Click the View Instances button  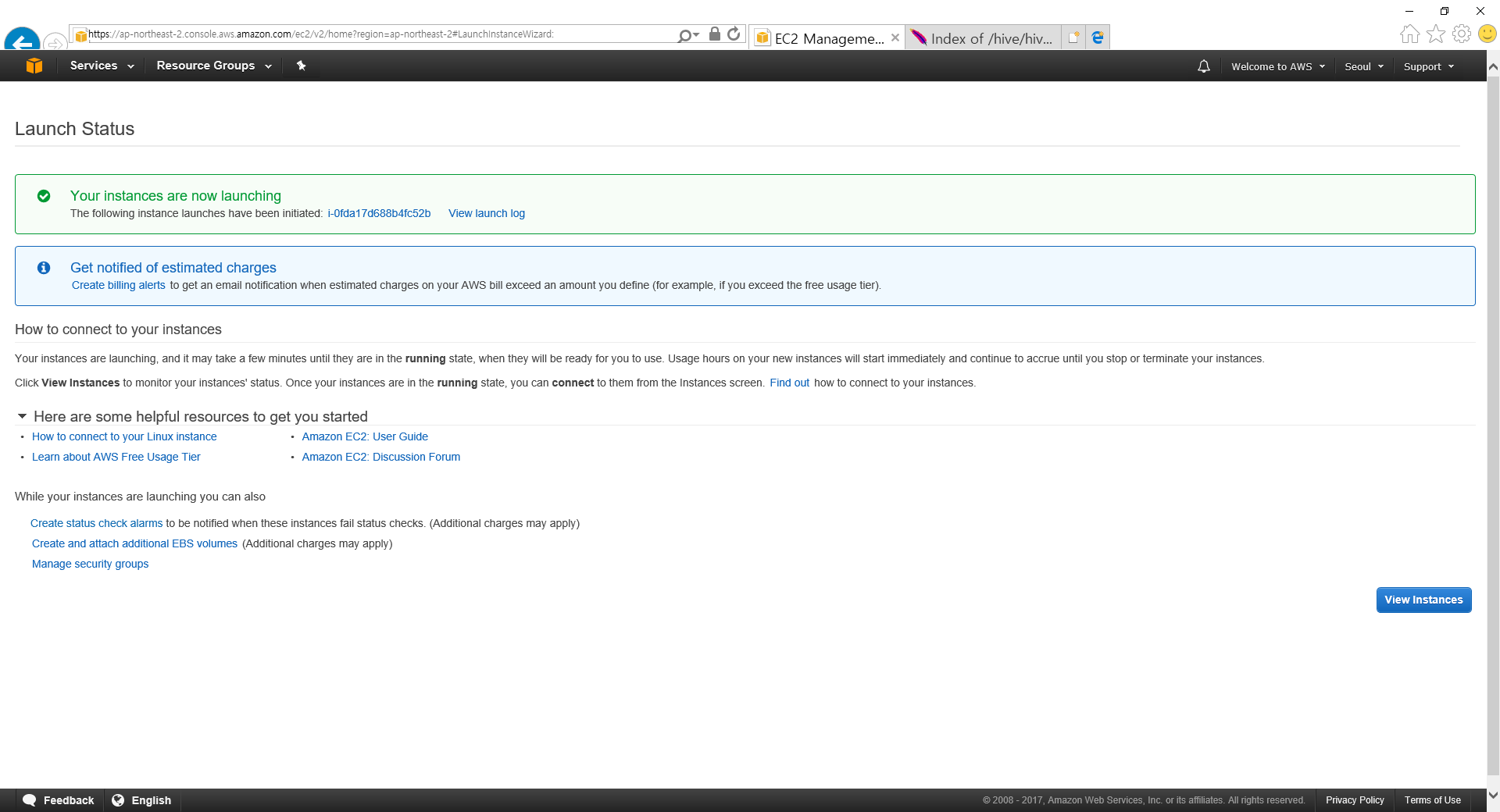pyautogui.click(x=1423, y=600)
